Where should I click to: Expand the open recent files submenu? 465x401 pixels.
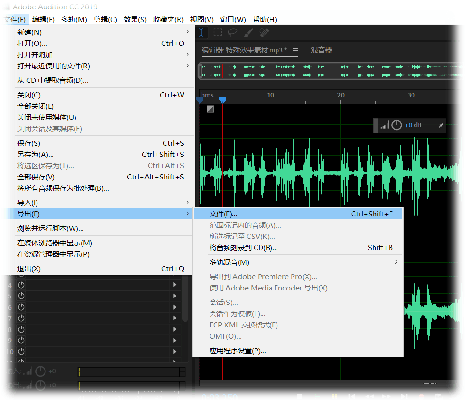[103, 66]
